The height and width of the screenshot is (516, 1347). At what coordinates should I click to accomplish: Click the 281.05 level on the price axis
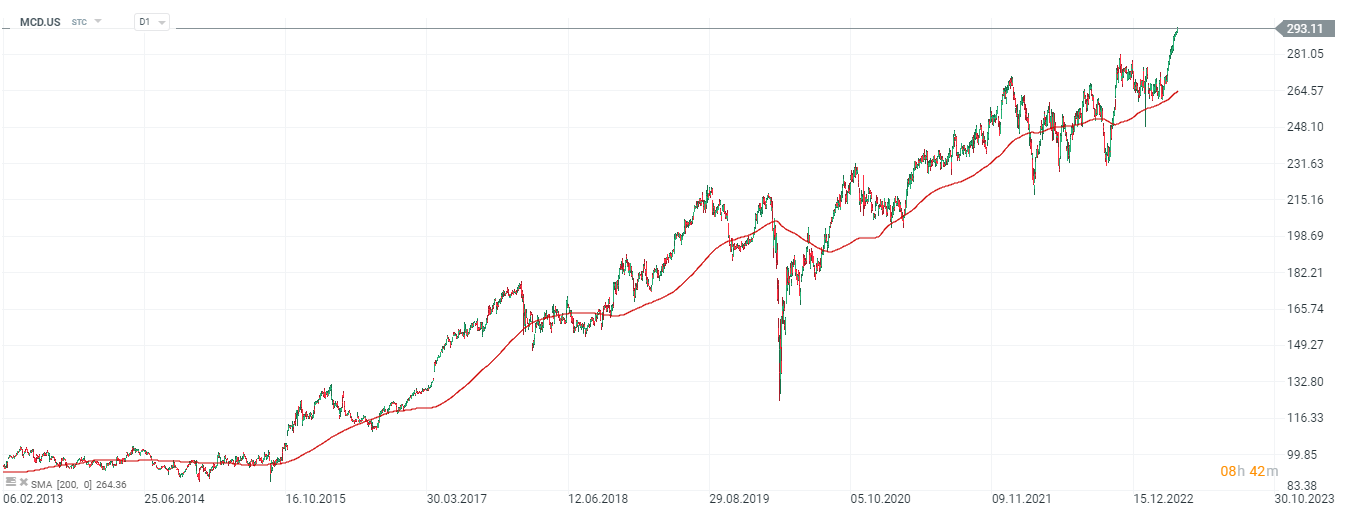click(1303, 54)
